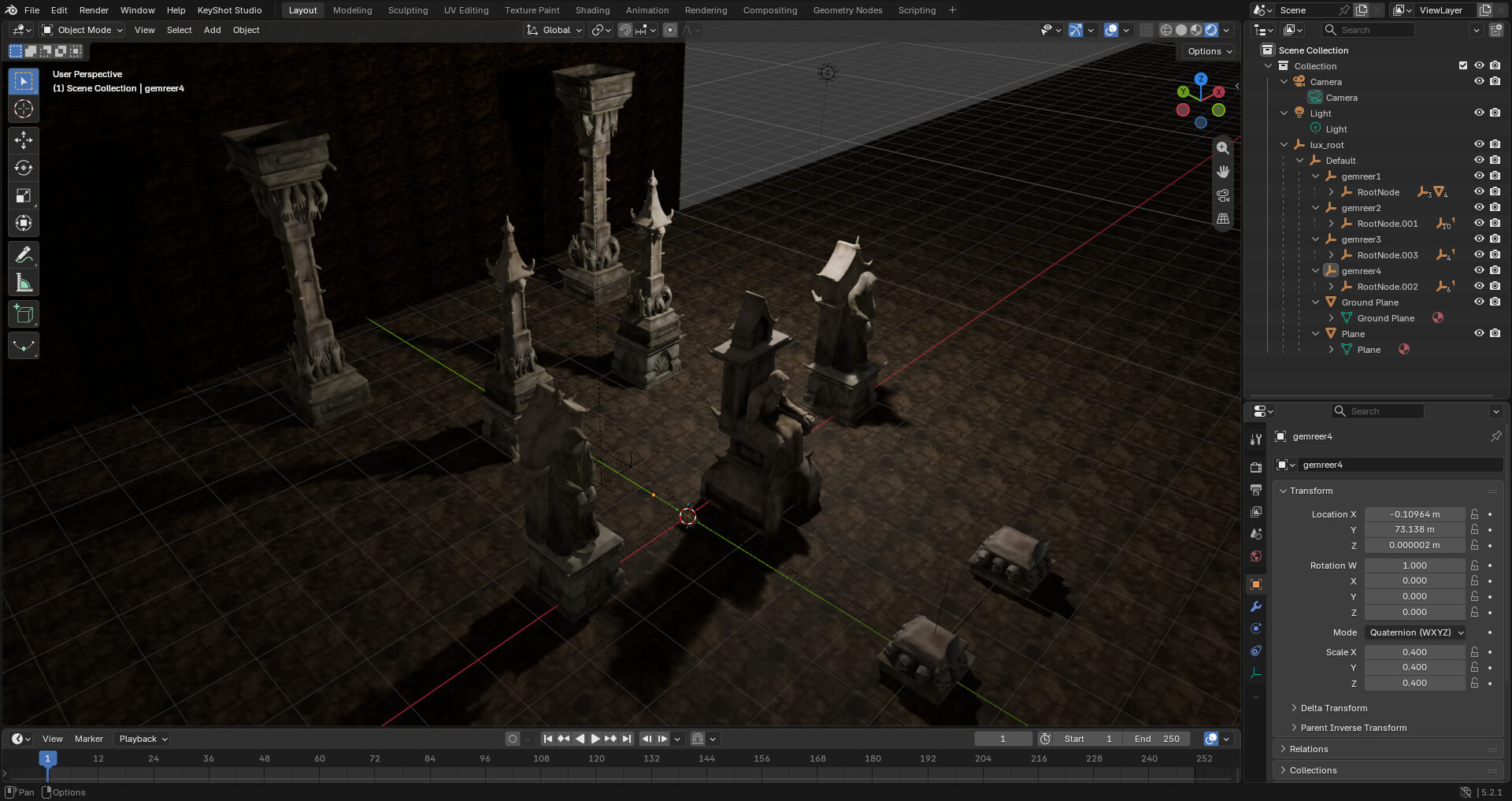The width and height of the screenshot is (1512, 801).
Task: Select the Scale tool
Action: click(24, 195)
